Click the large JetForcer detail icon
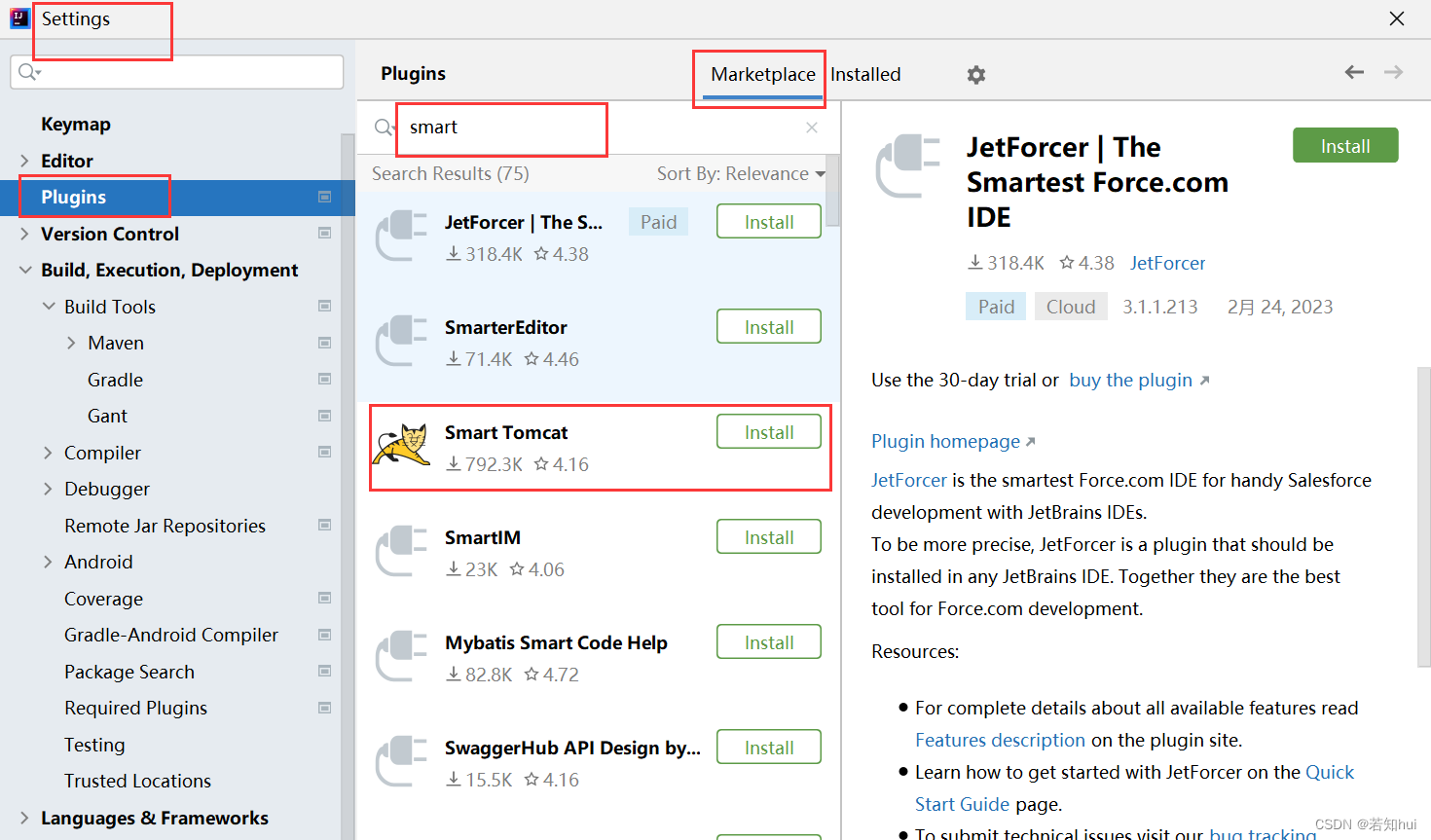The width and height of the screenshot is (1431, 840). pyautogui.click(x=908, y=166)
